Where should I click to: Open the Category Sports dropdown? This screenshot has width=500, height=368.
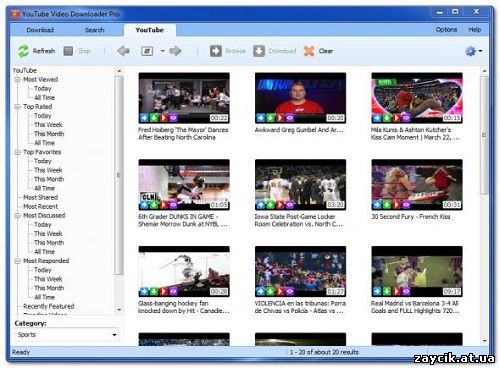point(114,335)
